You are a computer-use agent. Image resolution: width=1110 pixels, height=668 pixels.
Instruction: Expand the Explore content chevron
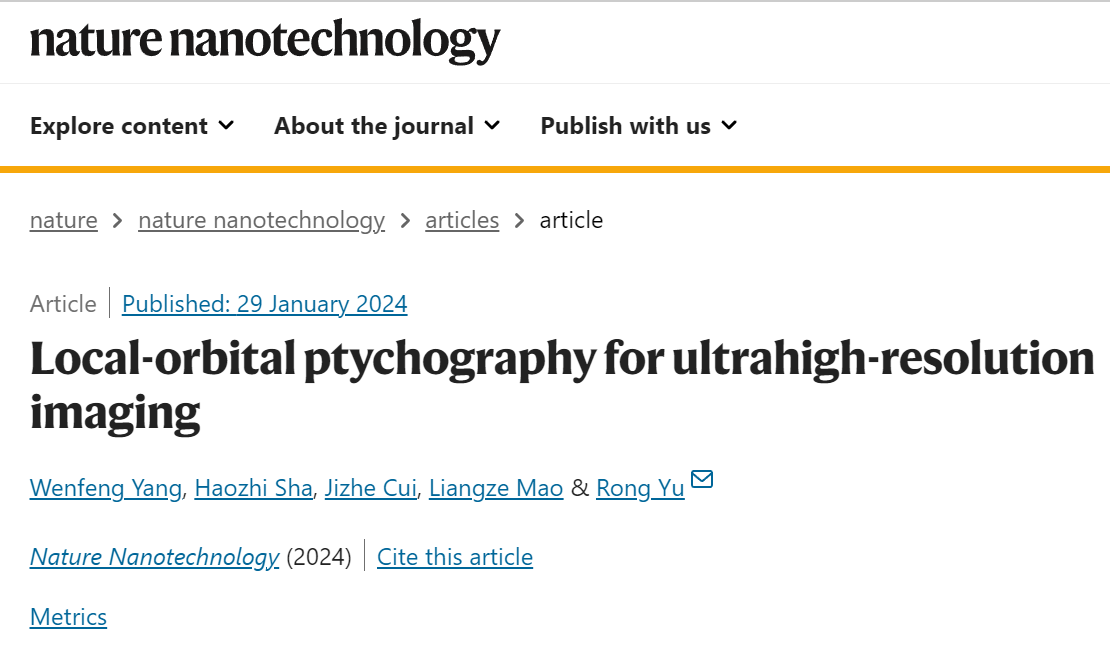pos(226,126)
